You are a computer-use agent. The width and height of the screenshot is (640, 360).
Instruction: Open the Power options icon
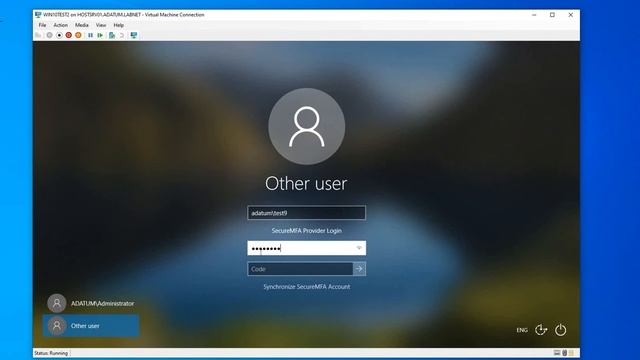point(560,330)
